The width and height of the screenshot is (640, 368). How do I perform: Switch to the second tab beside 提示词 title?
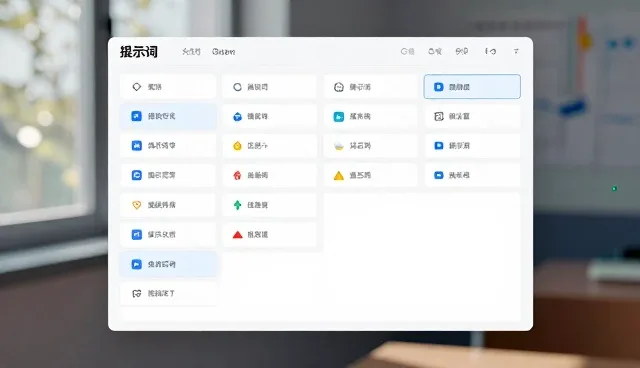223,52
